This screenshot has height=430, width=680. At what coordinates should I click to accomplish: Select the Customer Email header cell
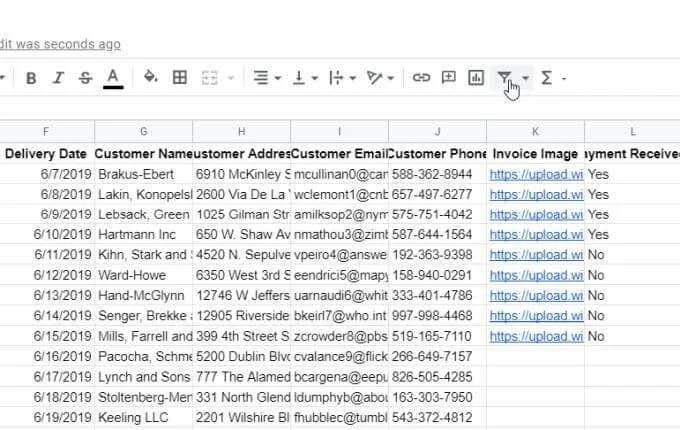pyautogui.click(x=340, y=154)
